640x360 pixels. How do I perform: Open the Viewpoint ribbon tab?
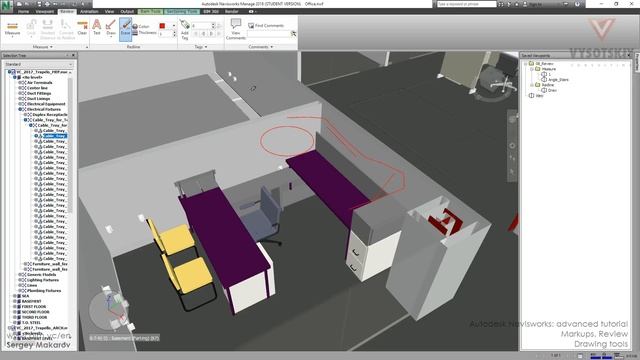click(44, 11)
